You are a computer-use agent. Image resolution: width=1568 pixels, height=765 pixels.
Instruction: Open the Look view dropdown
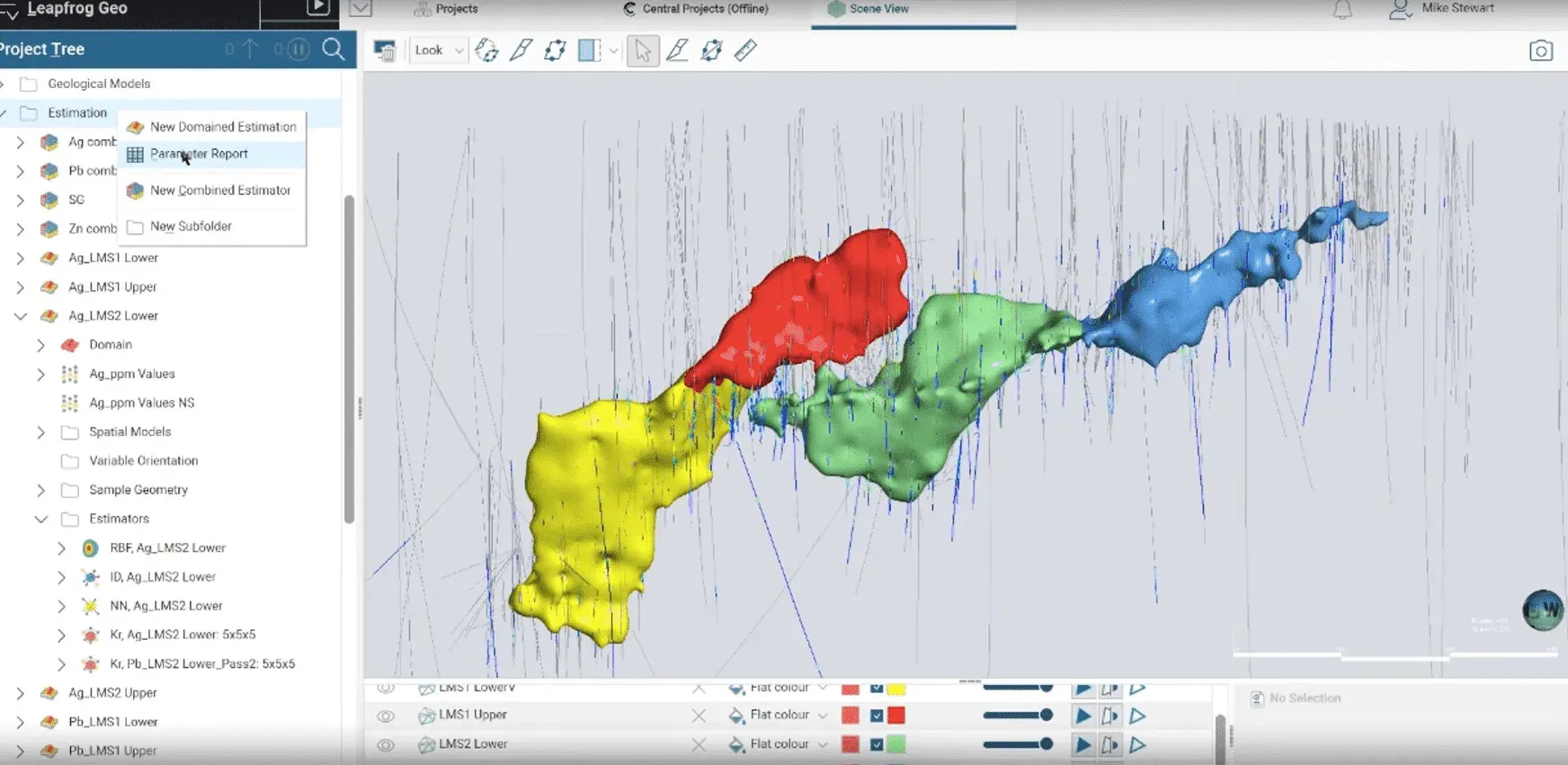click(439, 50)
